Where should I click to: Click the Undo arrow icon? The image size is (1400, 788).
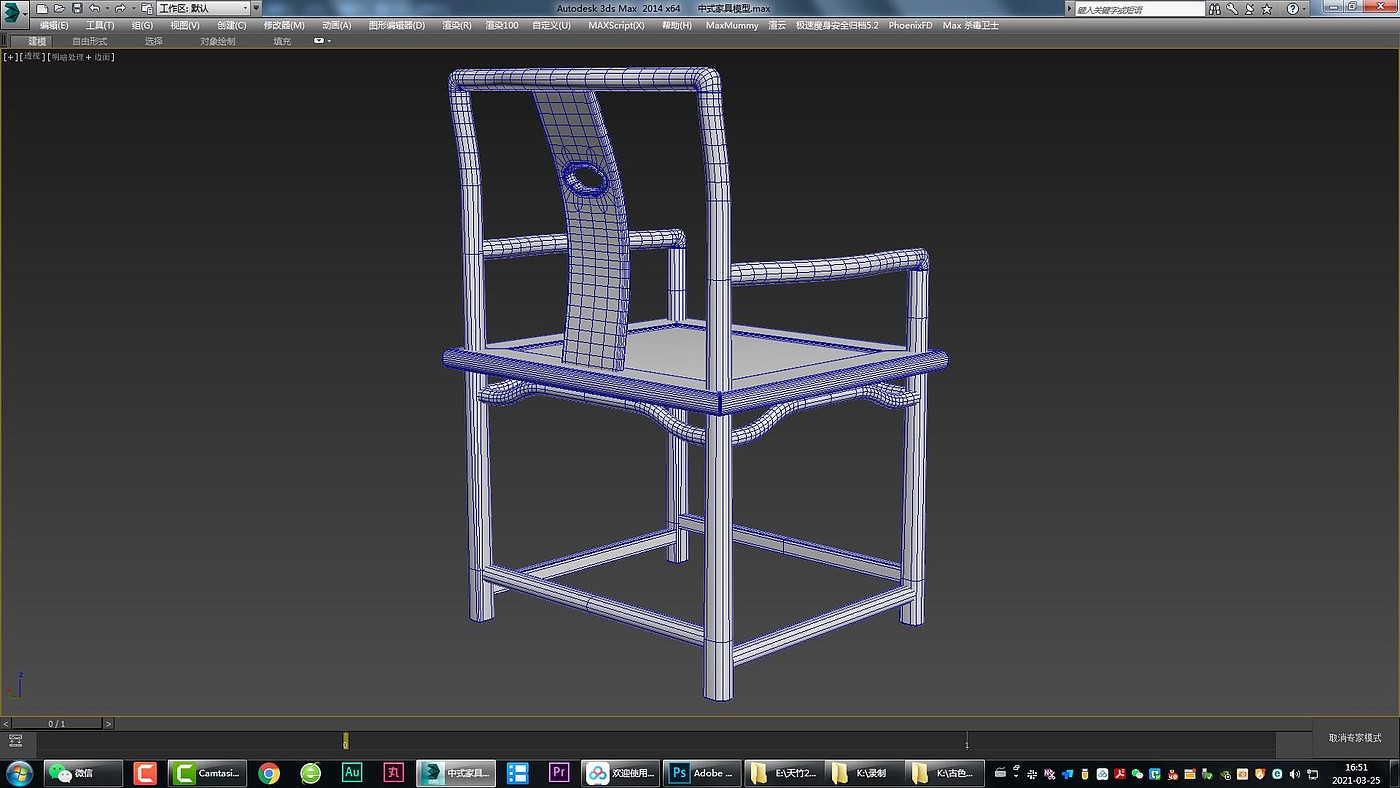tap(95, 8)
